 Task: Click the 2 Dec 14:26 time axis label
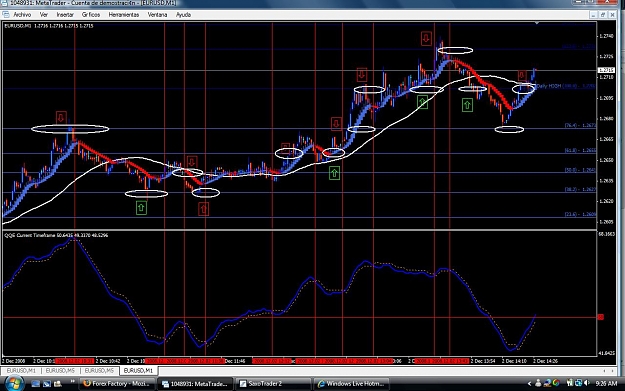click(x=545, y=361)
